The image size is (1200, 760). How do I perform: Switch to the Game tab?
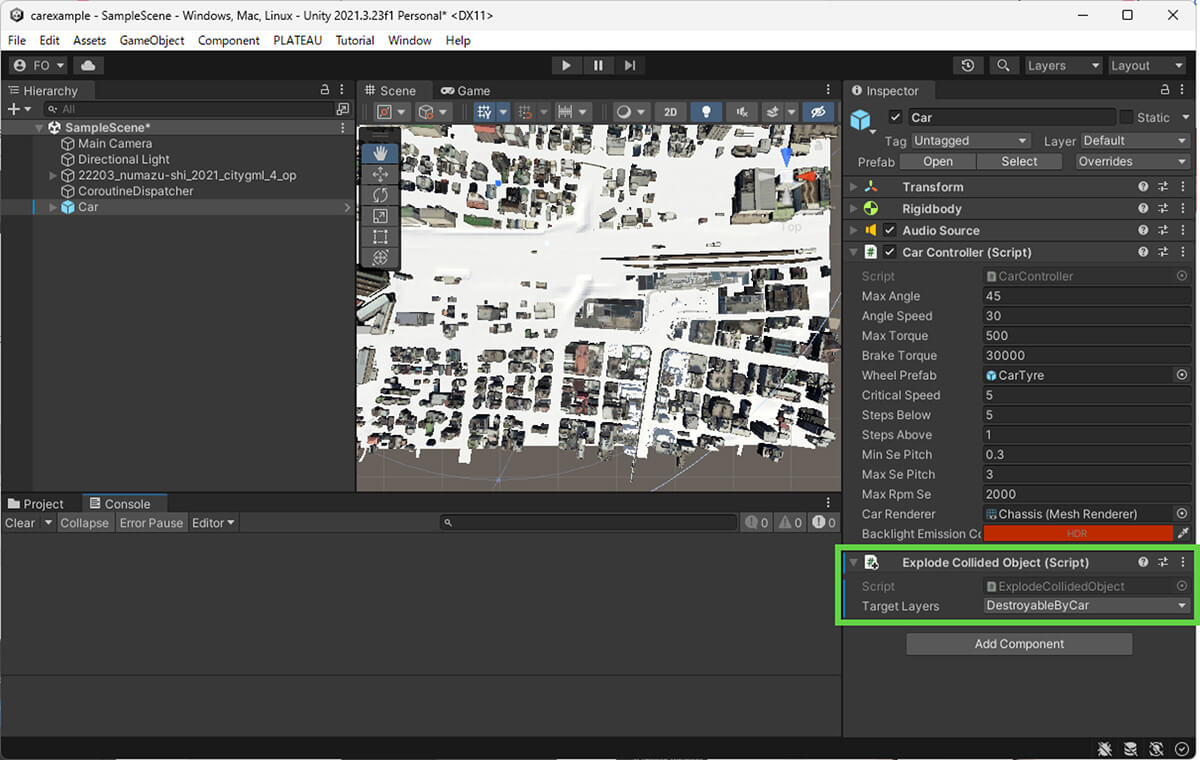(466, 90)
